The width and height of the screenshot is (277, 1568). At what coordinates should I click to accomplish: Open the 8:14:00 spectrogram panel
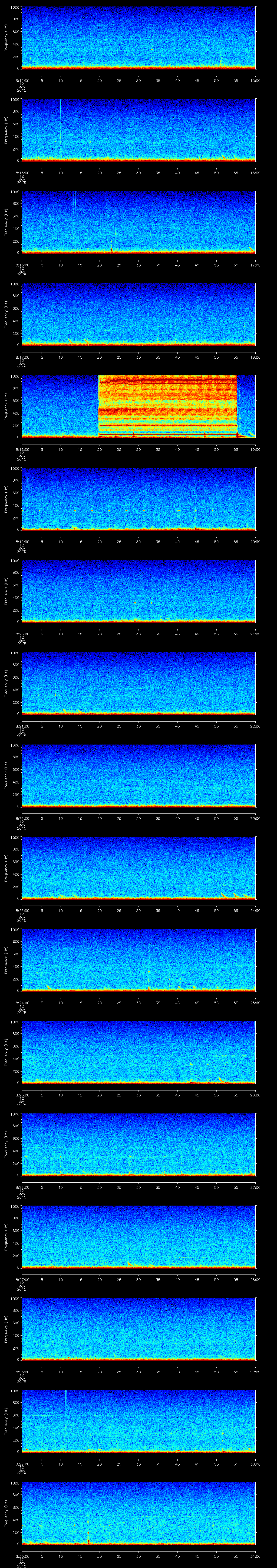tap(139, 38)
